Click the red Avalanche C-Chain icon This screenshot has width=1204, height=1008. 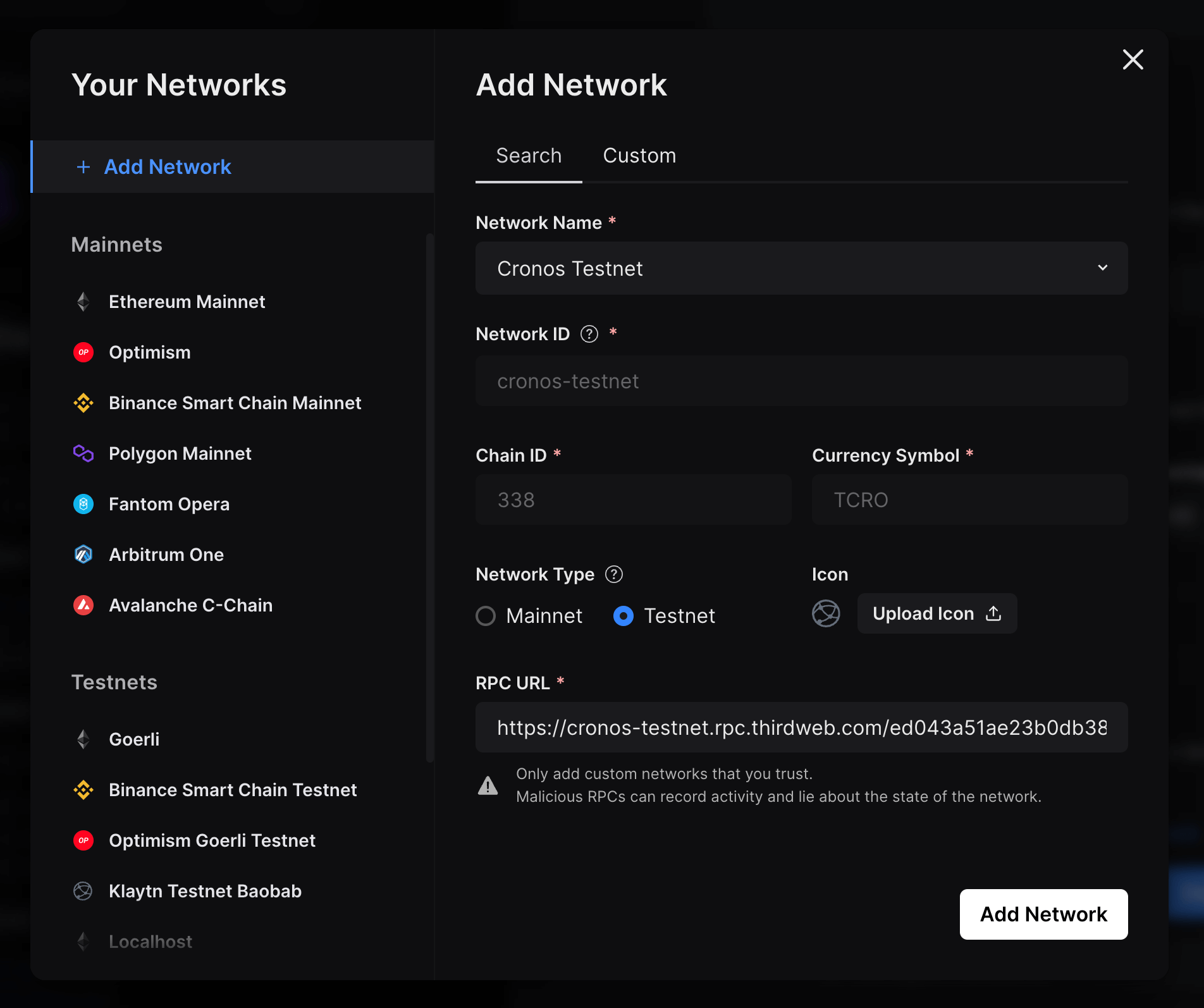(83, 605)
